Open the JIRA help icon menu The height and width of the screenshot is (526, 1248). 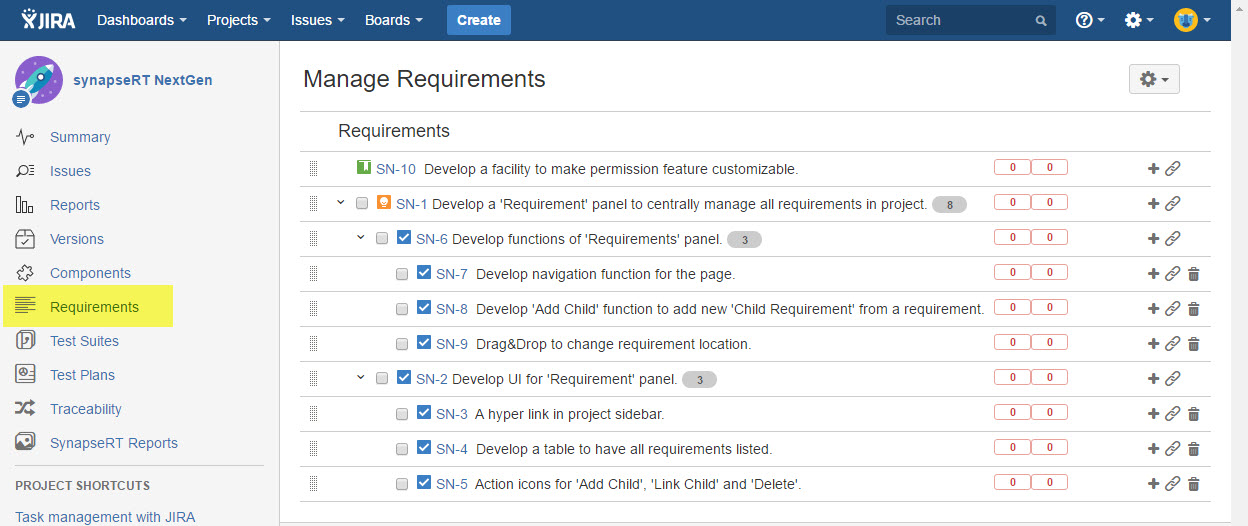tap(1089, 20)
